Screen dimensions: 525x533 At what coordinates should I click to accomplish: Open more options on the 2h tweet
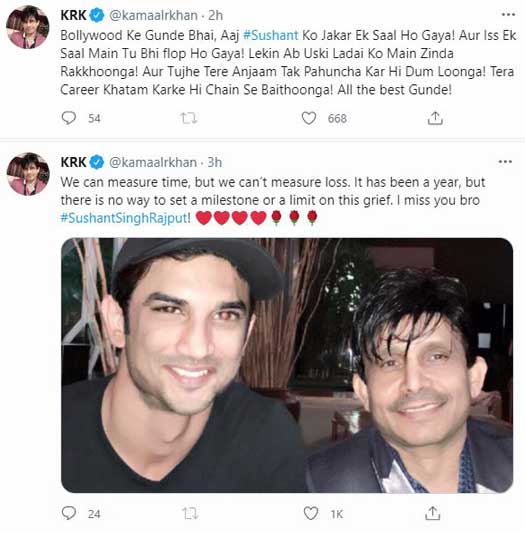click(508, 15)
